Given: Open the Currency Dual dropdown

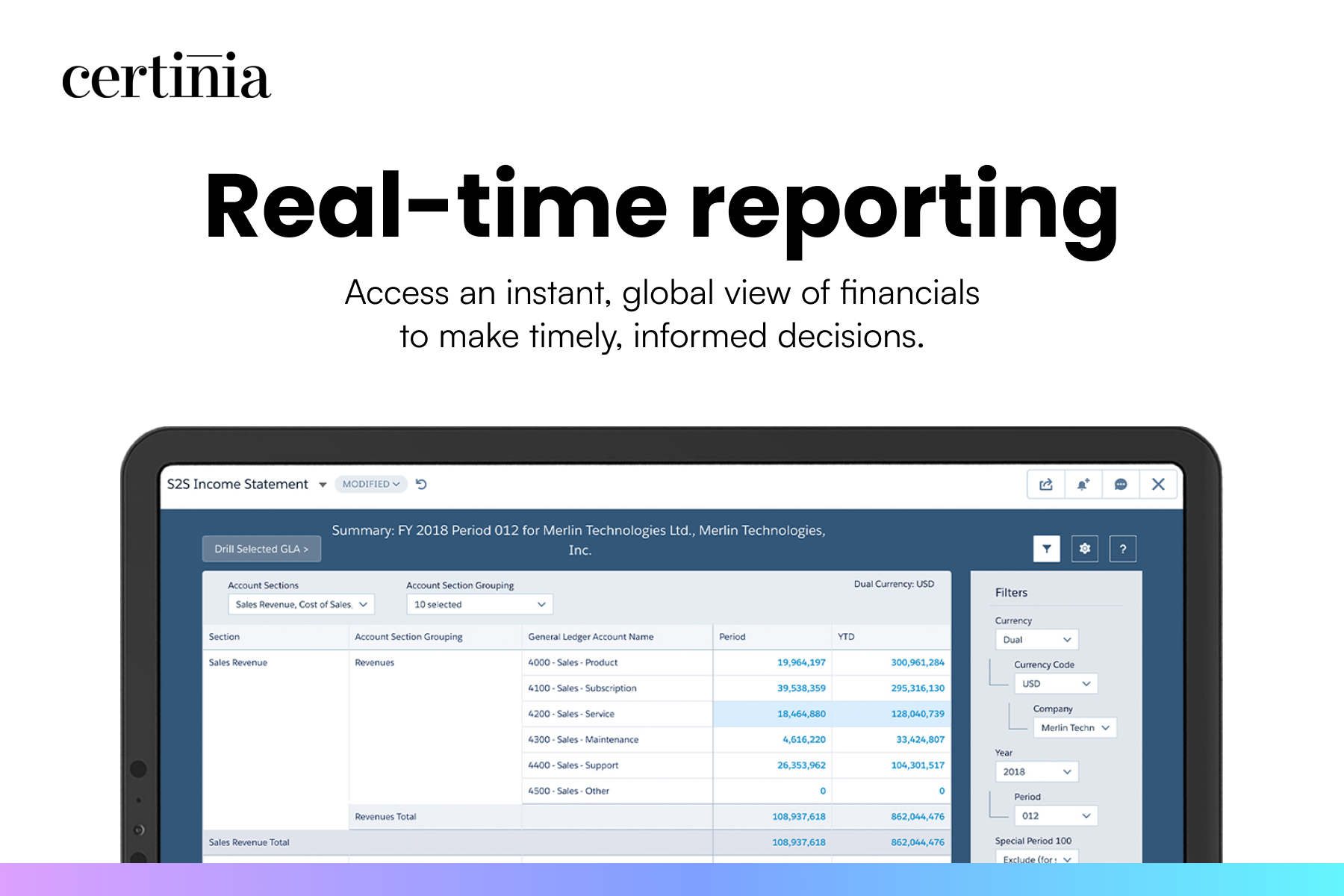Looking at the screenshot, I should coord(1036,640).
